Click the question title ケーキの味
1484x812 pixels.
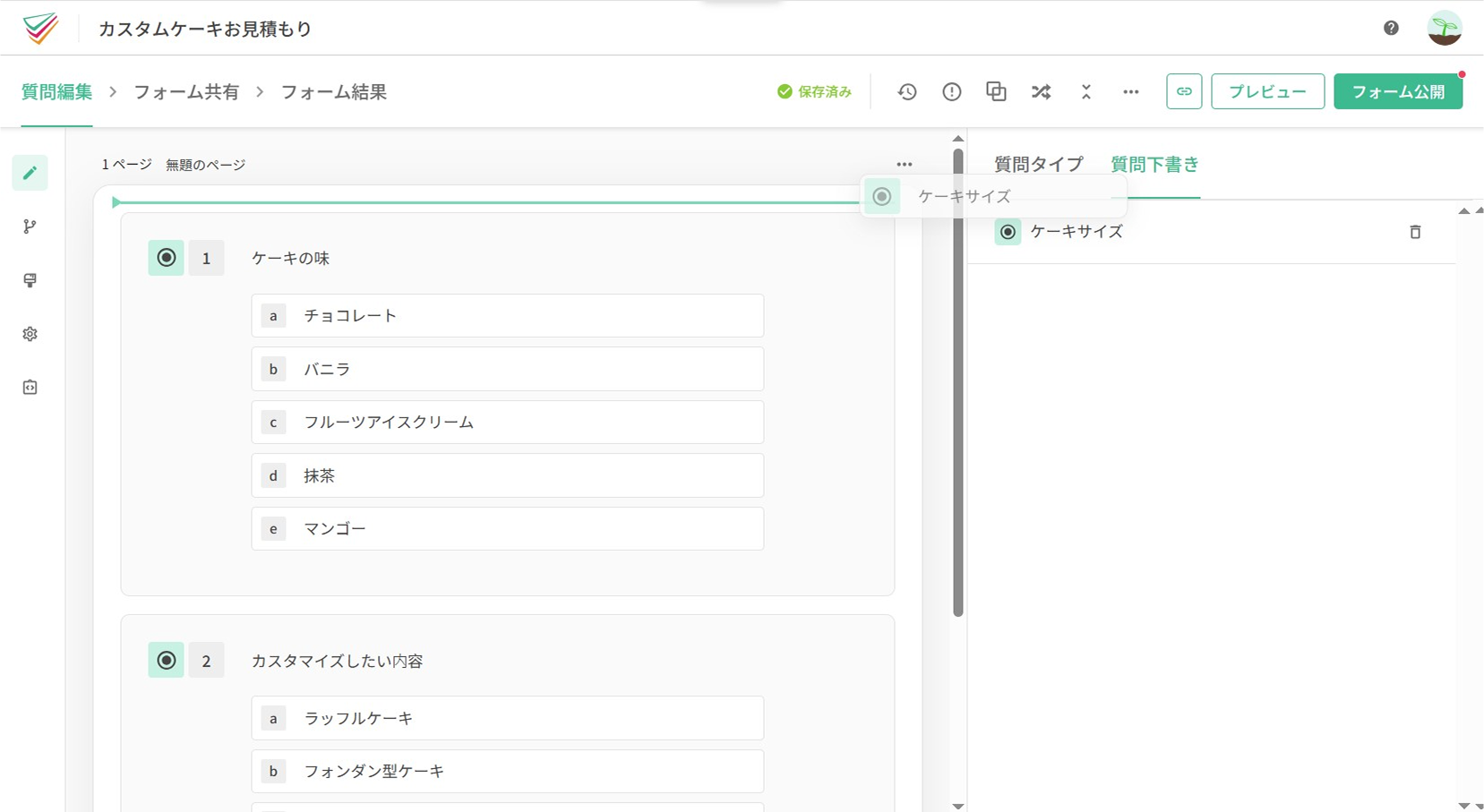click(x=291, y=259)
